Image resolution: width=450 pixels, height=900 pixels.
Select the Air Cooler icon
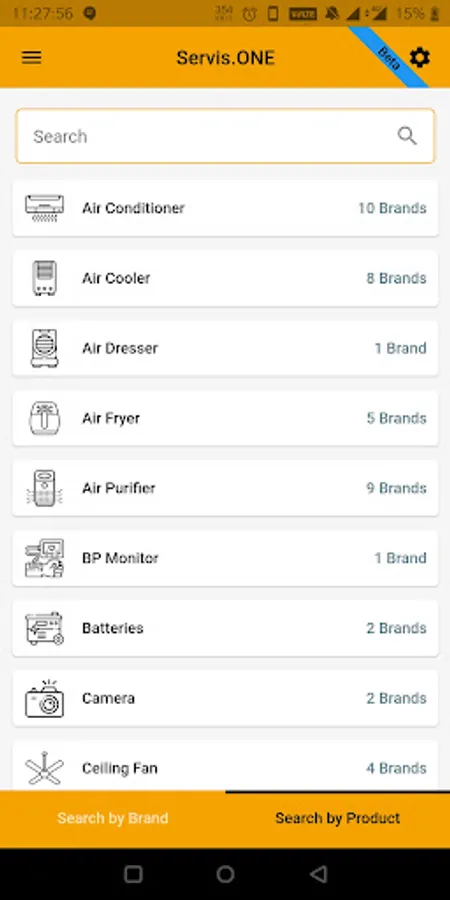click(44, 278)
